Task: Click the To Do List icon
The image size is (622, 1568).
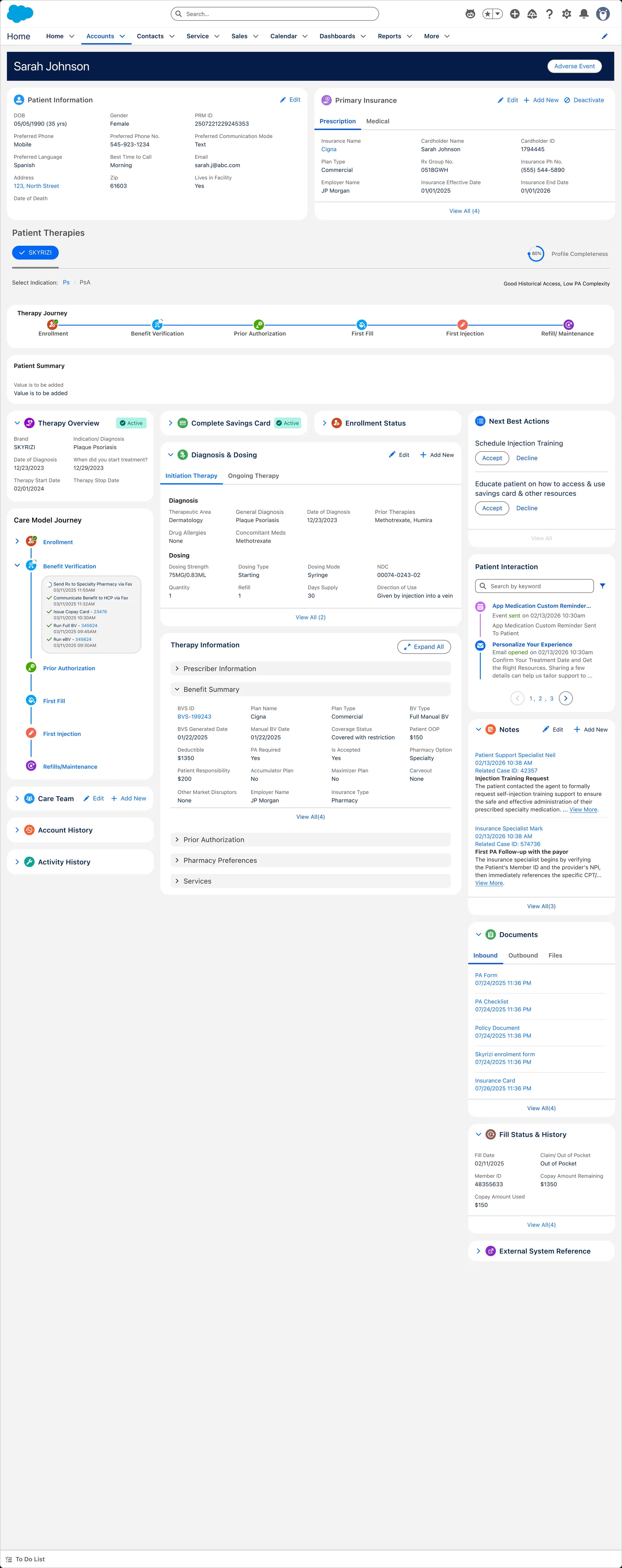Action: (9, 1559)
